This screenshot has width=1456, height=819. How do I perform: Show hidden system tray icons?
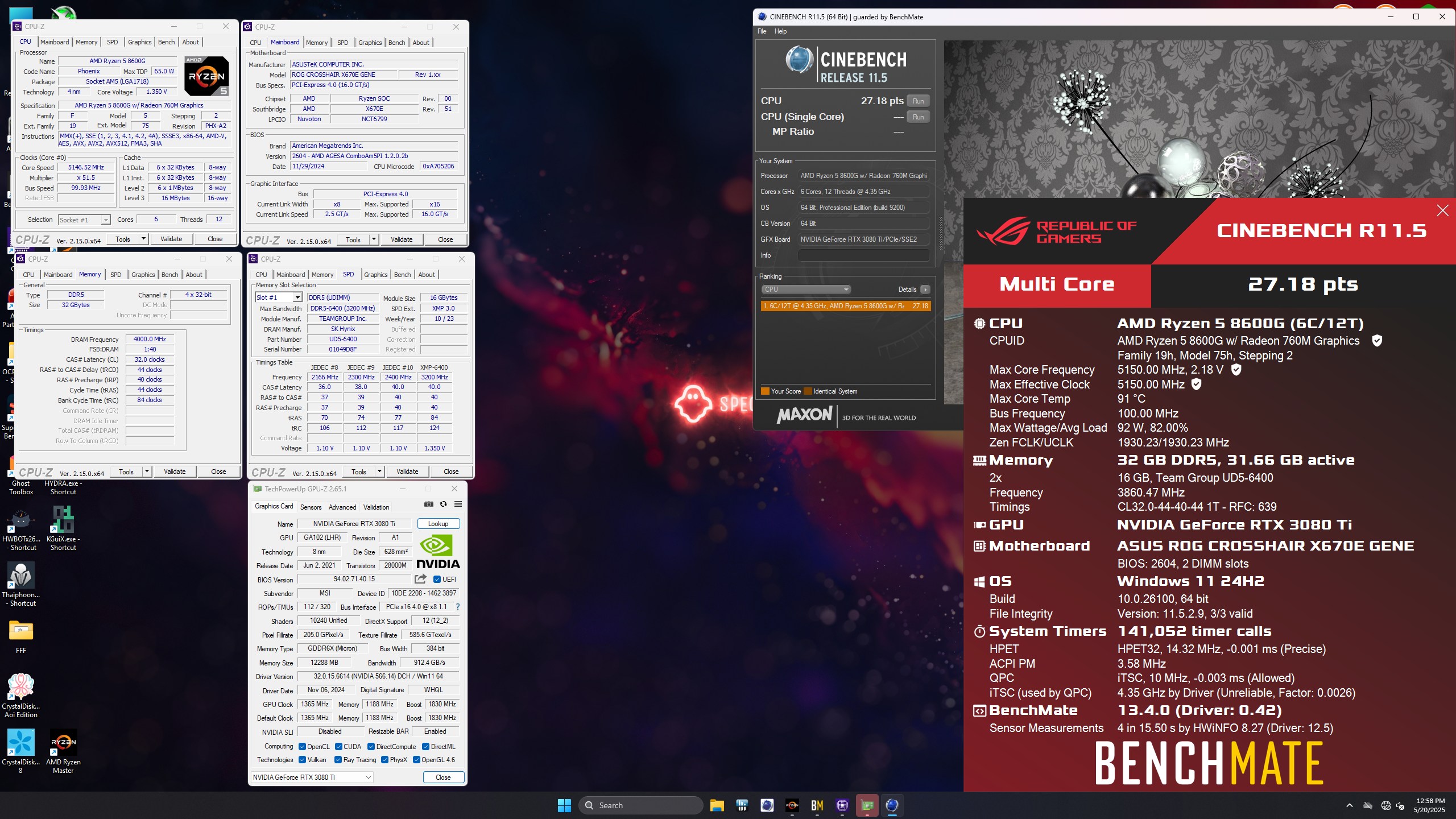pos(1349,805)
